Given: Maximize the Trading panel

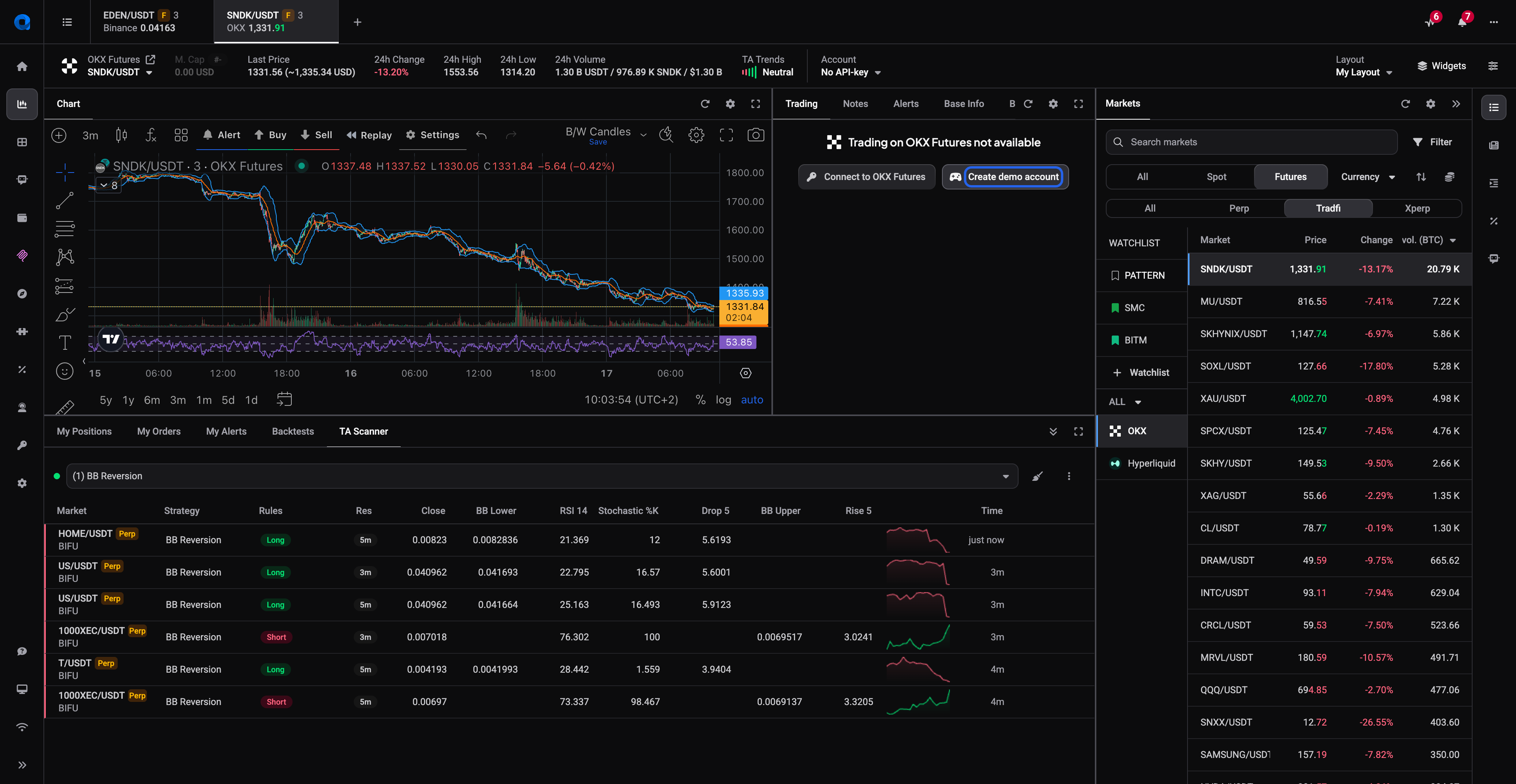Looking at the screenshot, I should (1078, 104).
